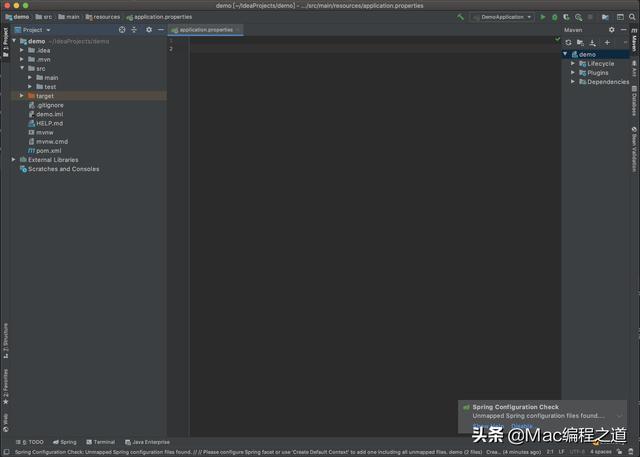The height and width of the screenshot is (457, 640).
Task: Open the Spring tool window tab
Action: 64,442
